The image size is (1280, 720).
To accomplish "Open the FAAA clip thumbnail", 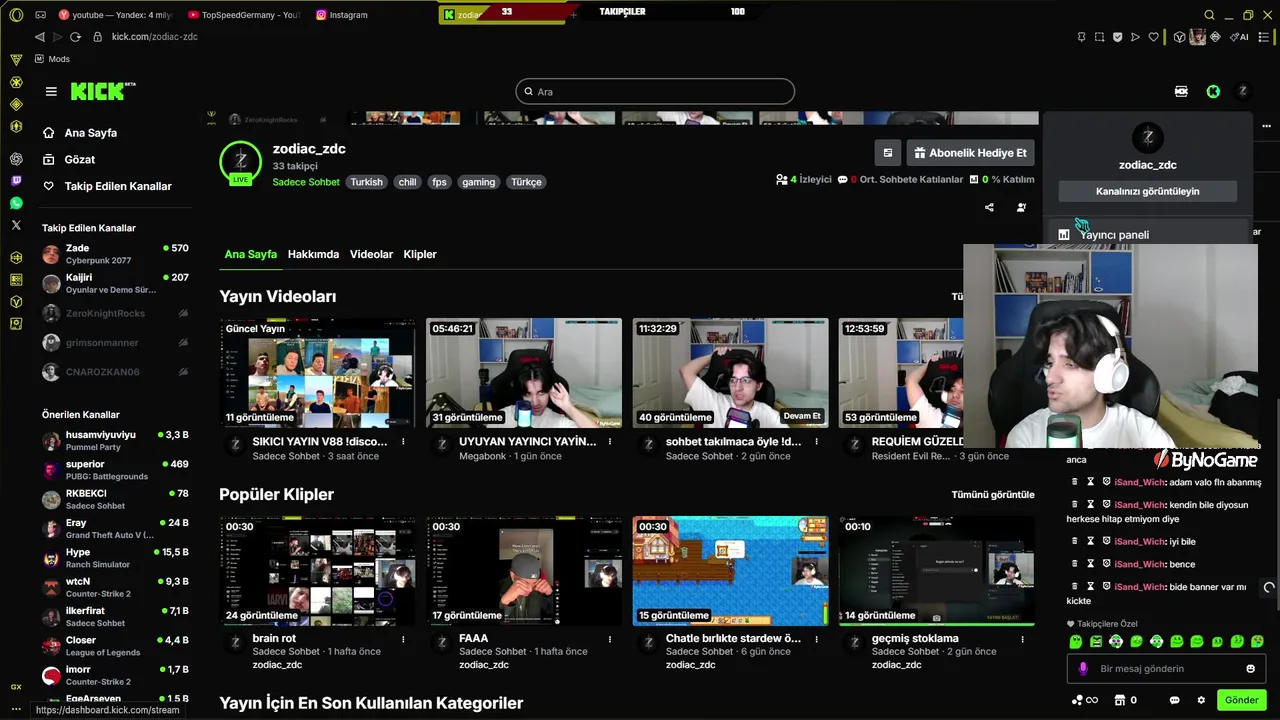I will (x=524, y=570).
